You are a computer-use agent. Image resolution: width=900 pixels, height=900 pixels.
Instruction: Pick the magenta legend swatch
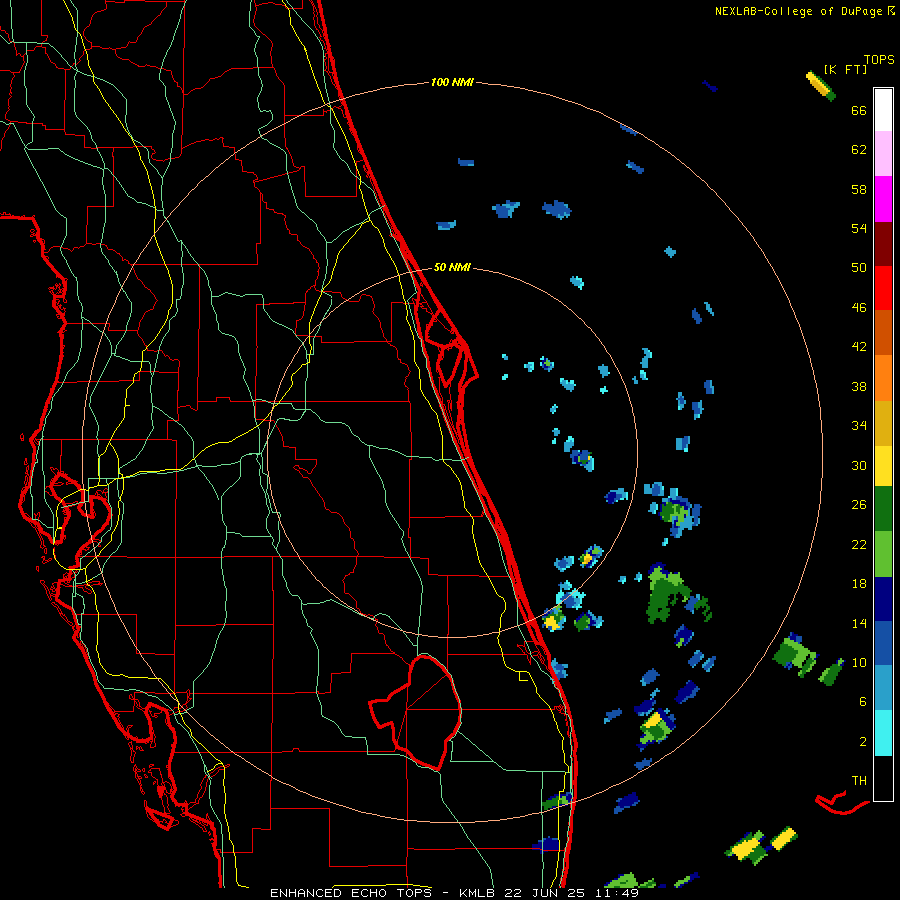click(883, 199)
